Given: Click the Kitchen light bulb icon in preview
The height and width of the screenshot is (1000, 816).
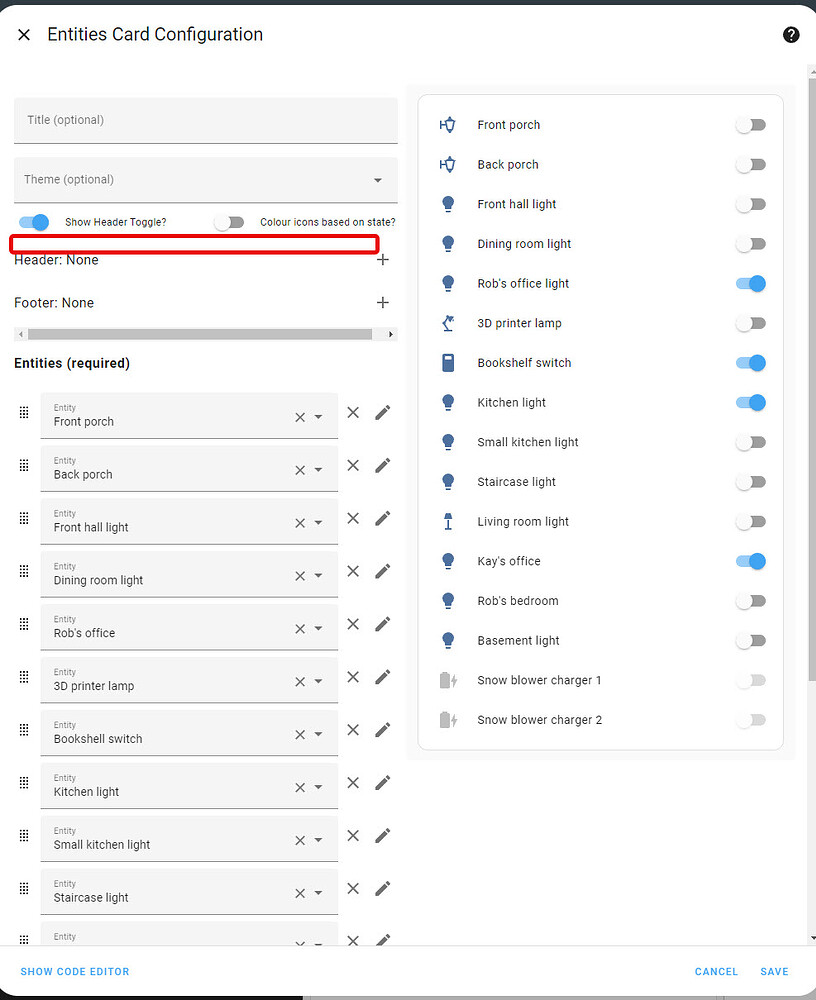Looking at the screenshot, I should pos(447,402).
